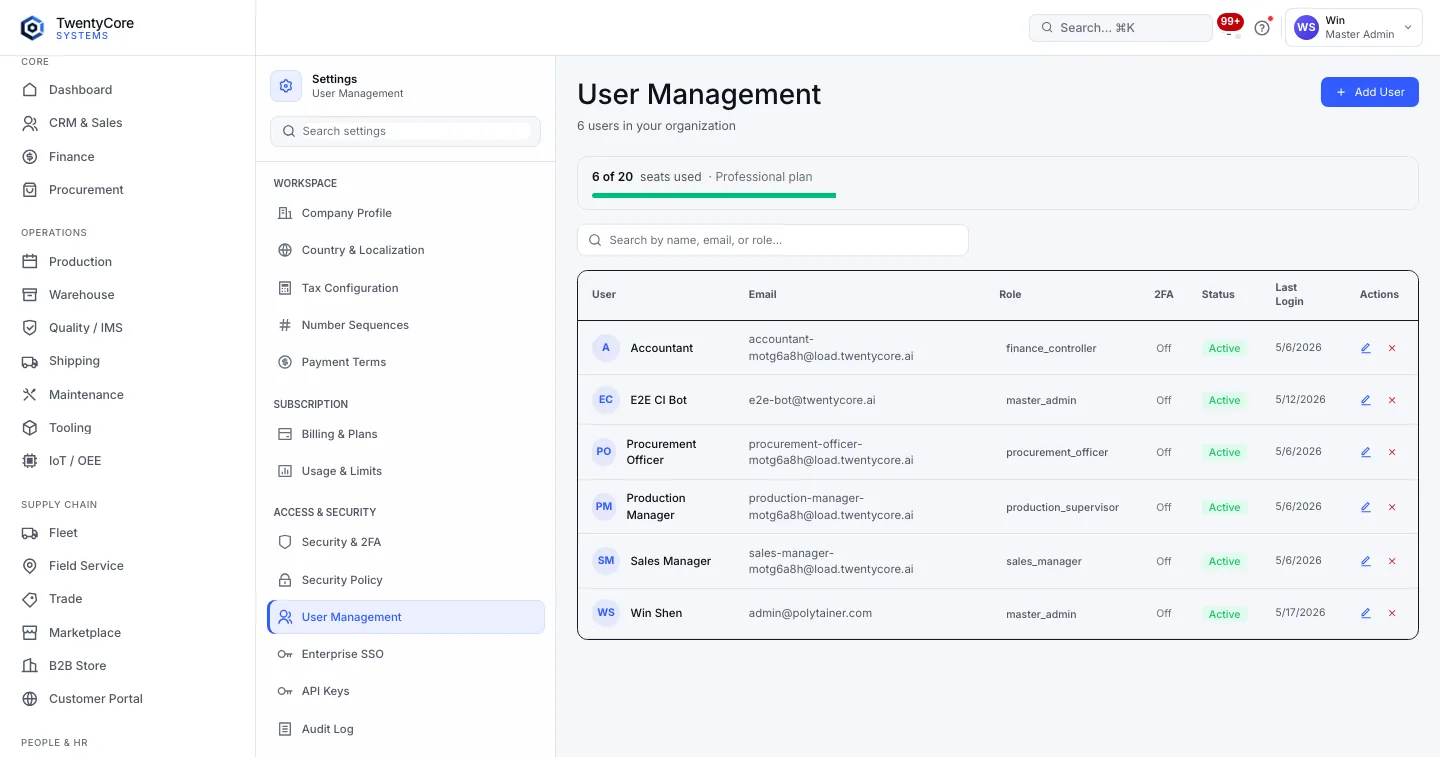Edit the Sales Manager user
Screen dimensions: 1440x757
point(1366,561)
